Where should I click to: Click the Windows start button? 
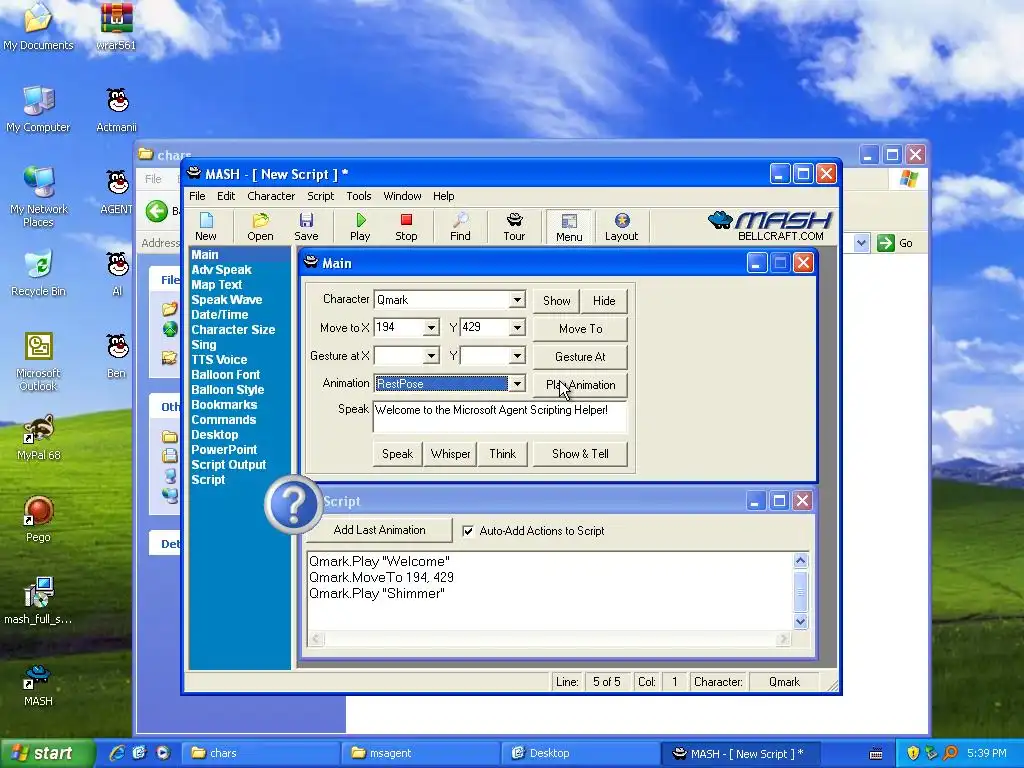(47, 753)
